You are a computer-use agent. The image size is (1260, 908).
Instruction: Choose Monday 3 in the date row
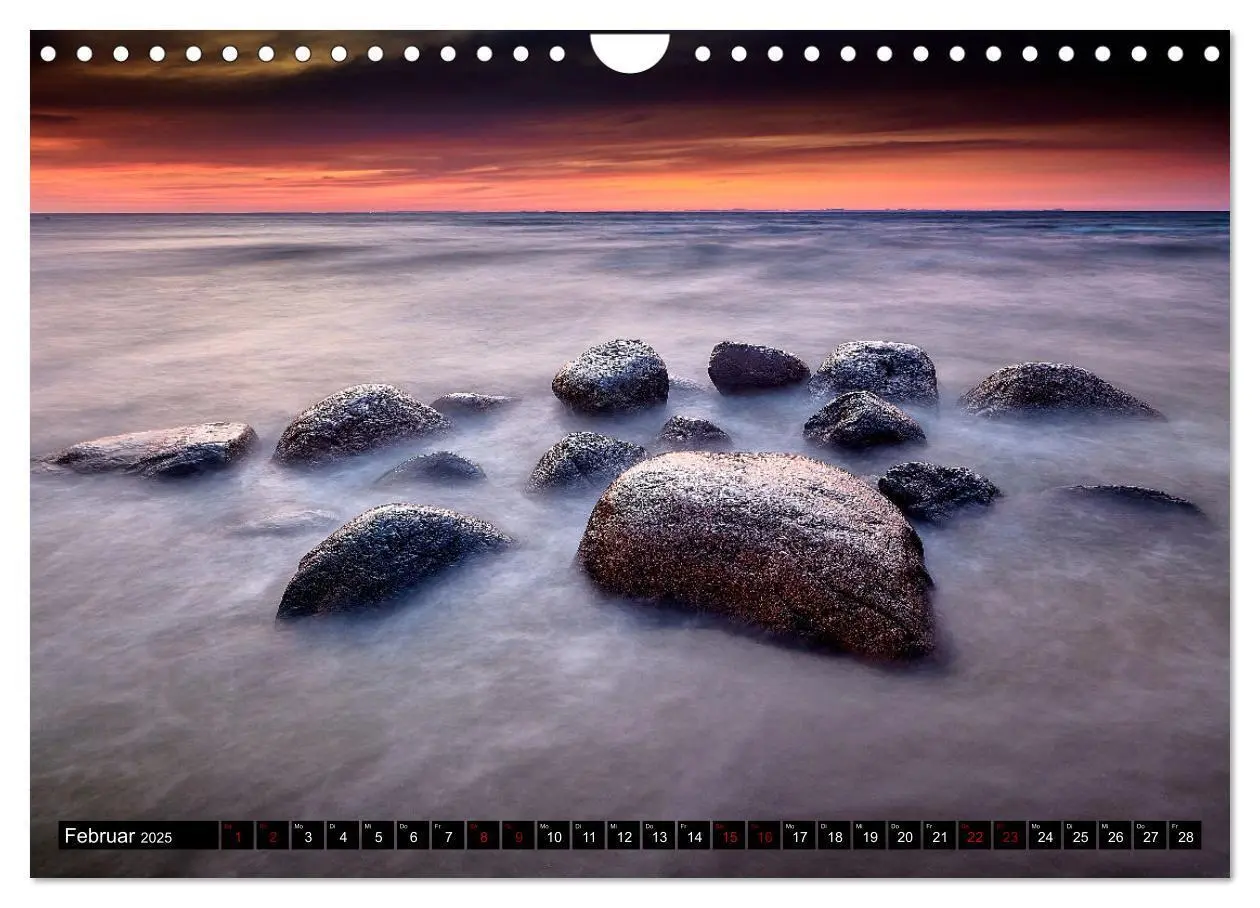307,836
